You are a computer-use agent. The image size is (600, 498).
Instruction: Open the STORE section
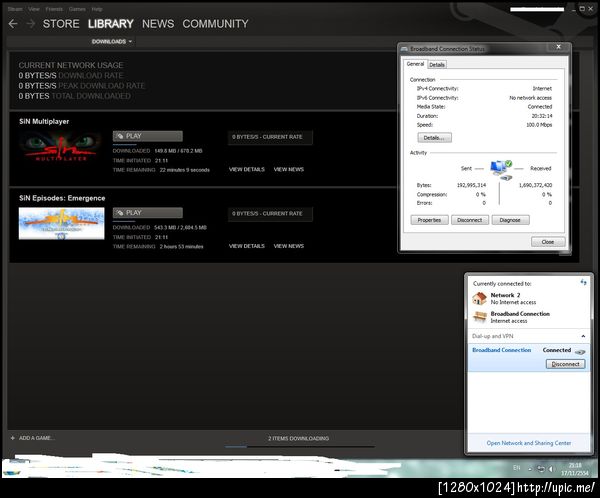click(61, 24)
